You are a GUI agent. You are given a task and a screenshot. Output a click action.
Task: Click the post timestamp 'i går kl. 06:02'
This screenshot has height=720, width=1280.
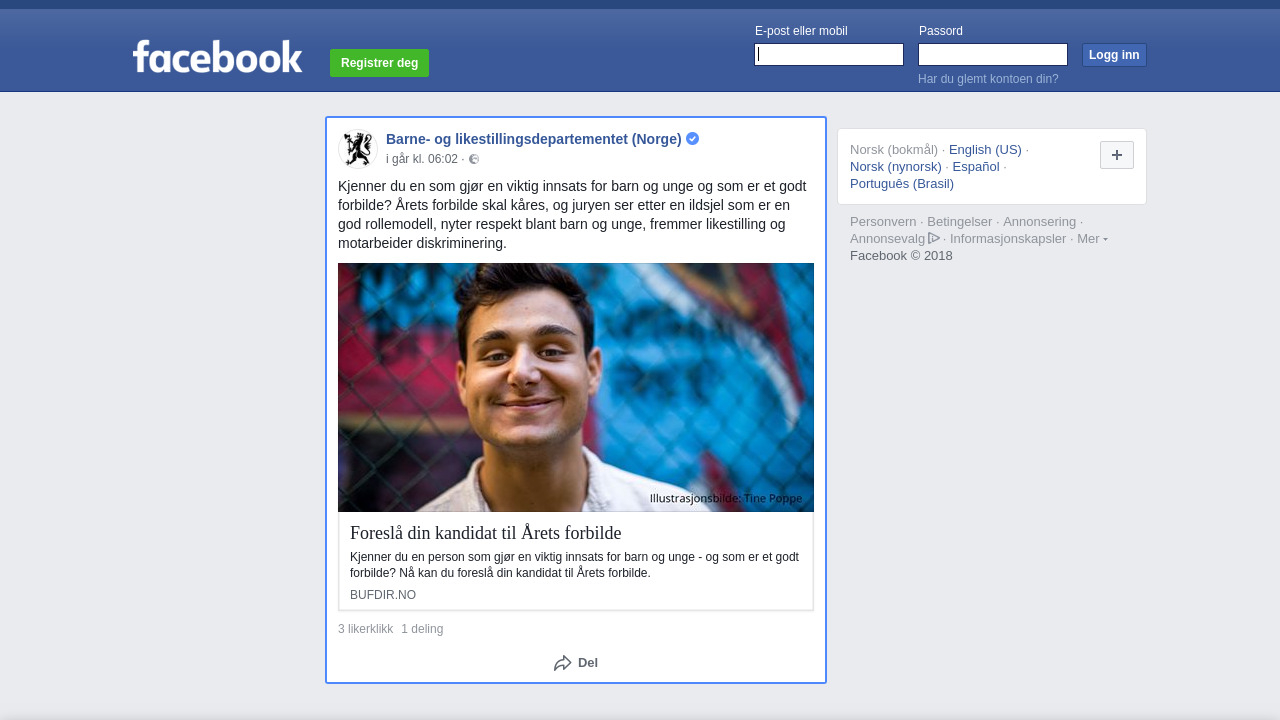tap(422, 159)
